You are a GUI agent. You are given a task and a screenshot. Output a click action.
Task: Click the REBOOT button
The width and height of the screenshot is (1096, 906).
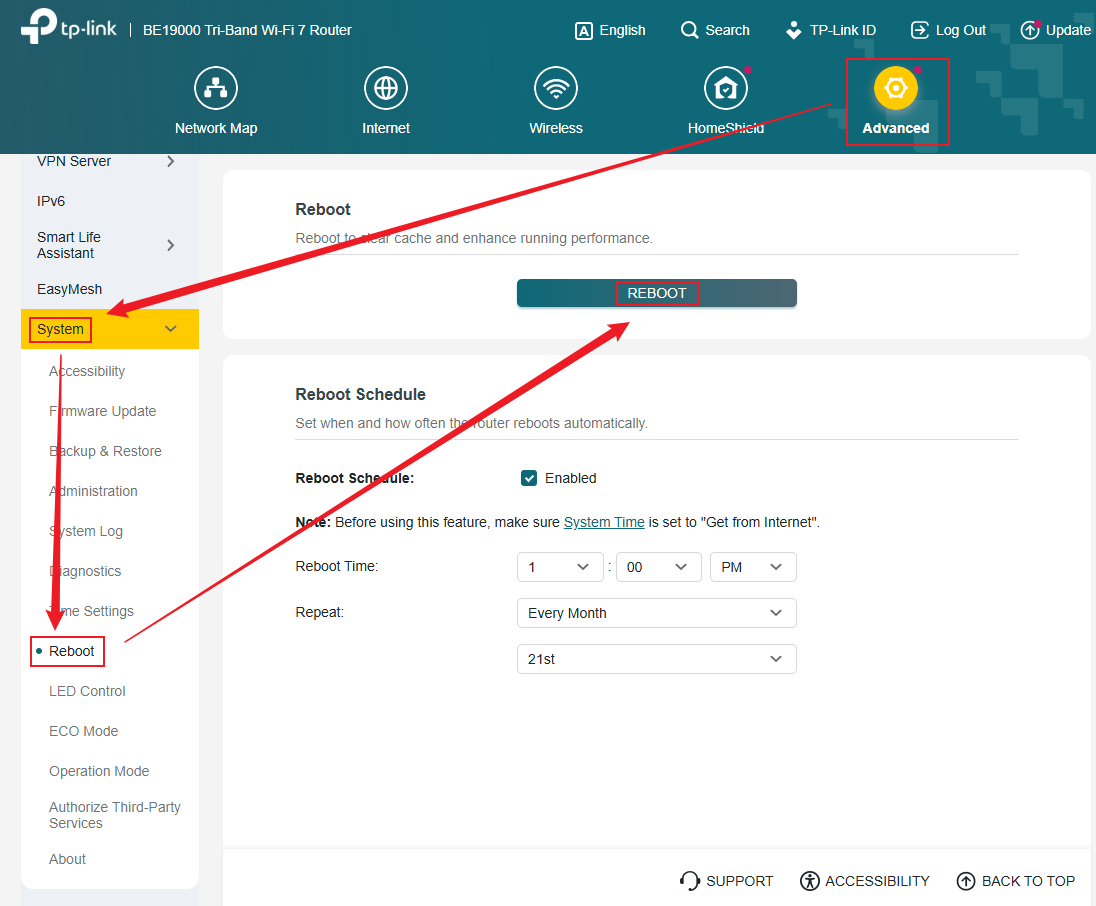[x=657, y=293]
